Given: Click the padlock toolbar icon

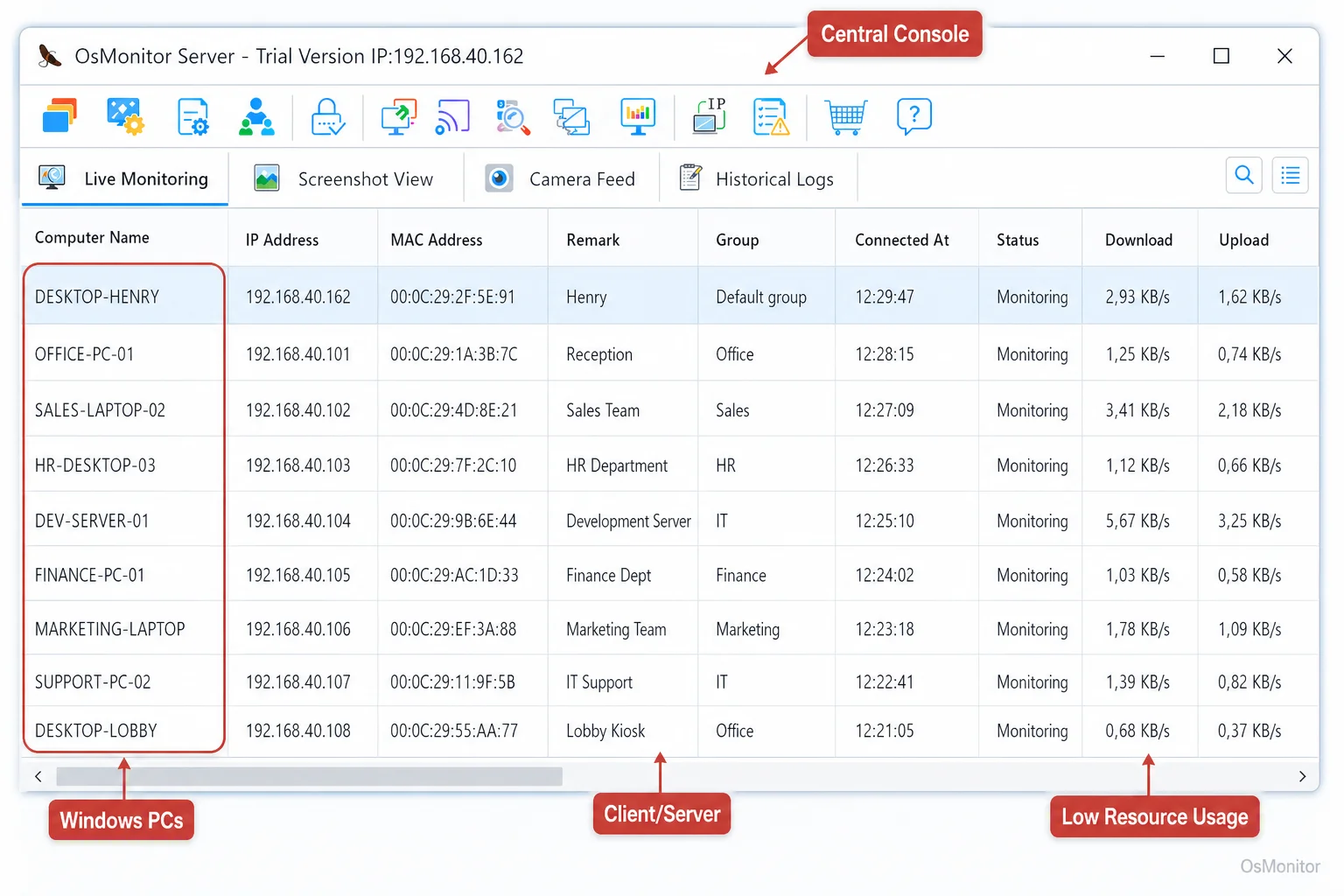Looking at the screenshot, I should click(328, 116).
